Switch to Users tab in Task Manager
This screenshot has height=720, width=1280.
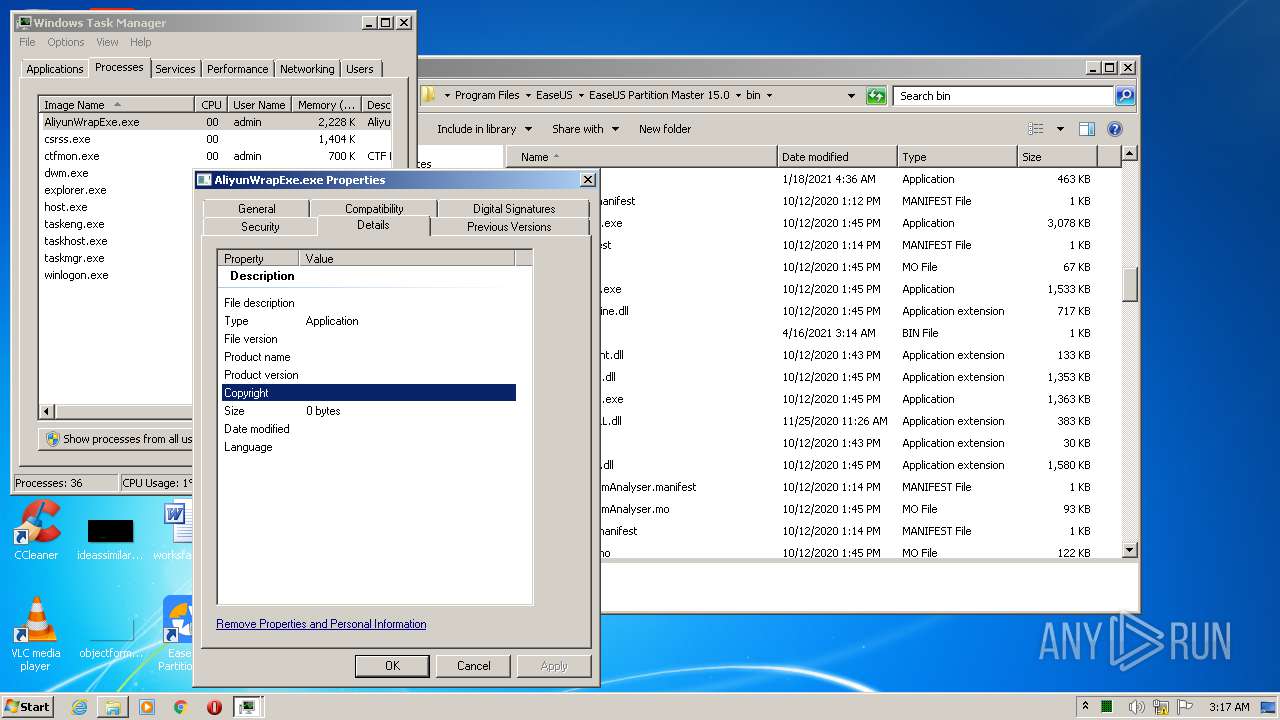coord(360,69)
